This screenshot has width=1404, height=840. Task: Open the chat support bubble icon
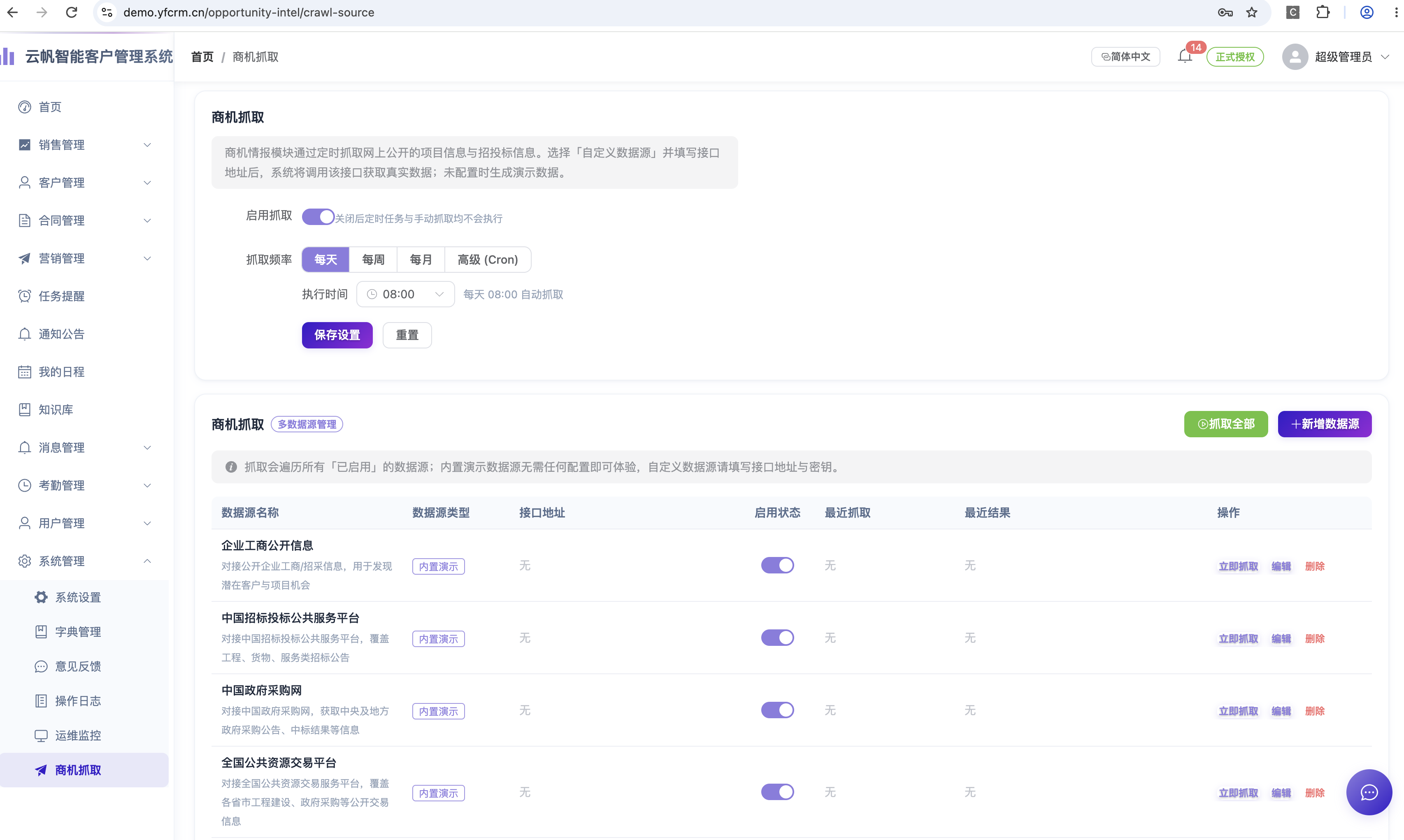pos(1369,792)
